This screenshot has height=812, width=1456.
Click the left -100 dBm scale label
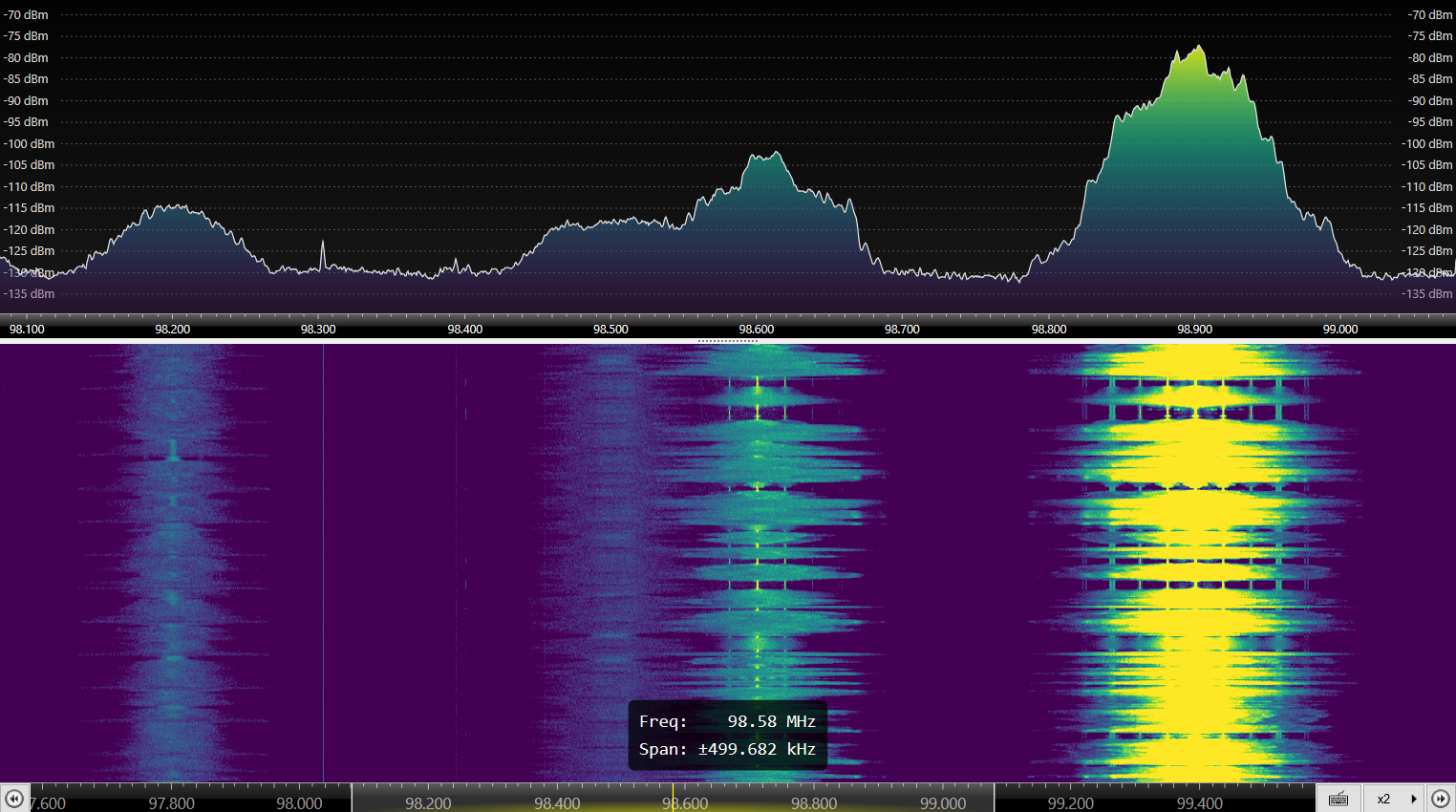pos(29,143)
